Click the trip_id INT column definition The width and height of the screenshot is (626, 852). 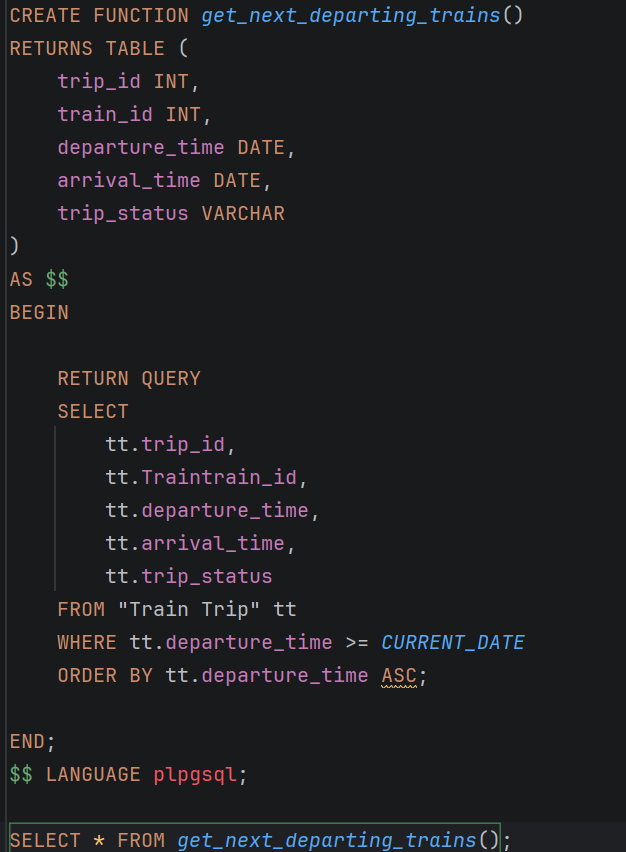pos(128,82)
